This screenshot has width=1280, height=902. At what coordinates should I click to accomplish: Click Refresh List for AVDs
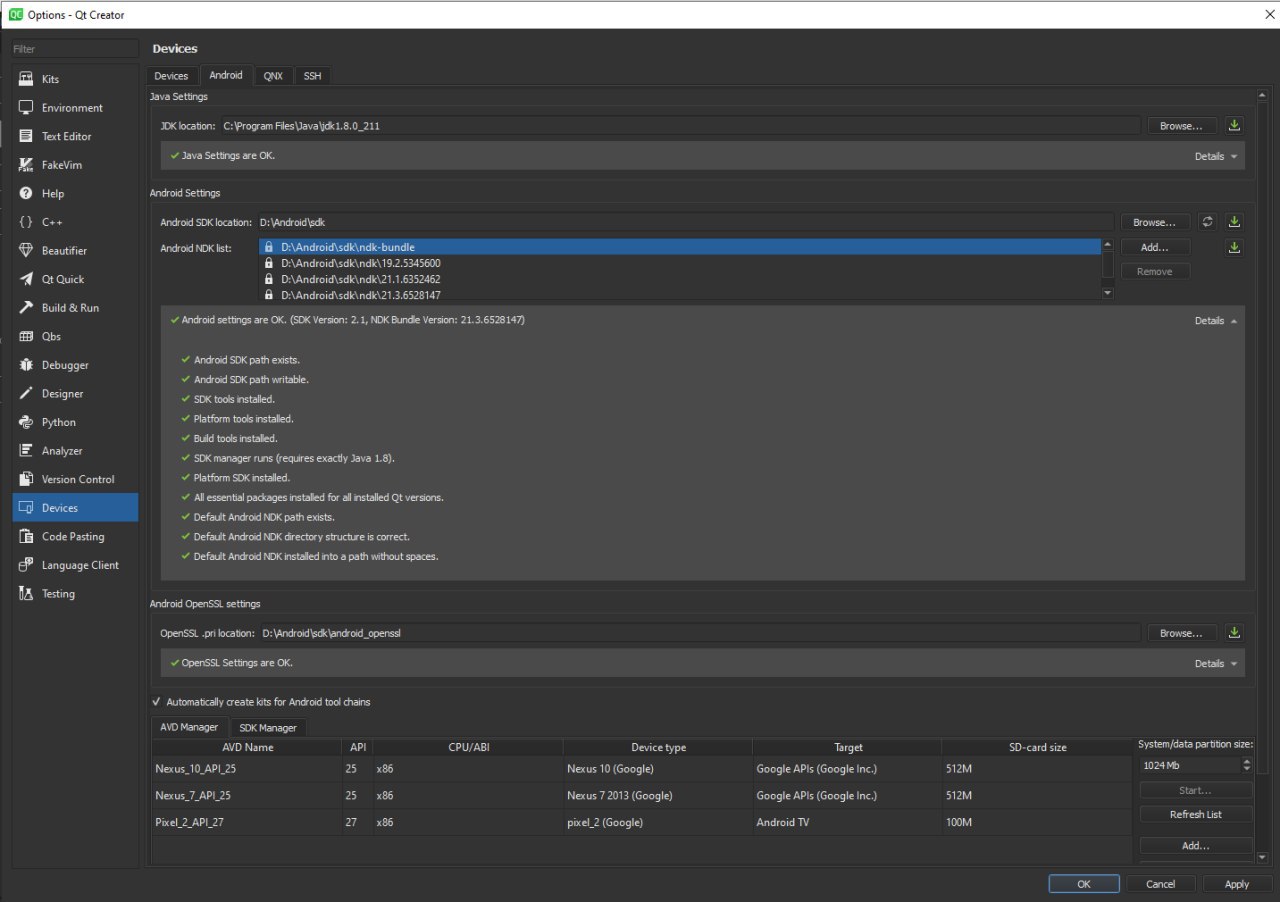pos(1196,814)
